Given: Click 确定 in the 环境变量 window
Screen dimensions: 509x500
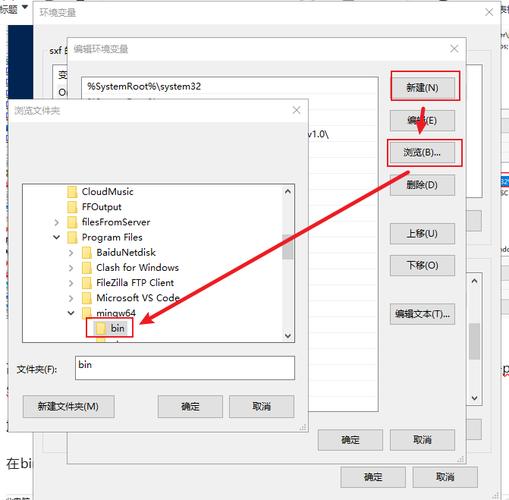Looking at the screenshot, I should (x=373, y=477).
